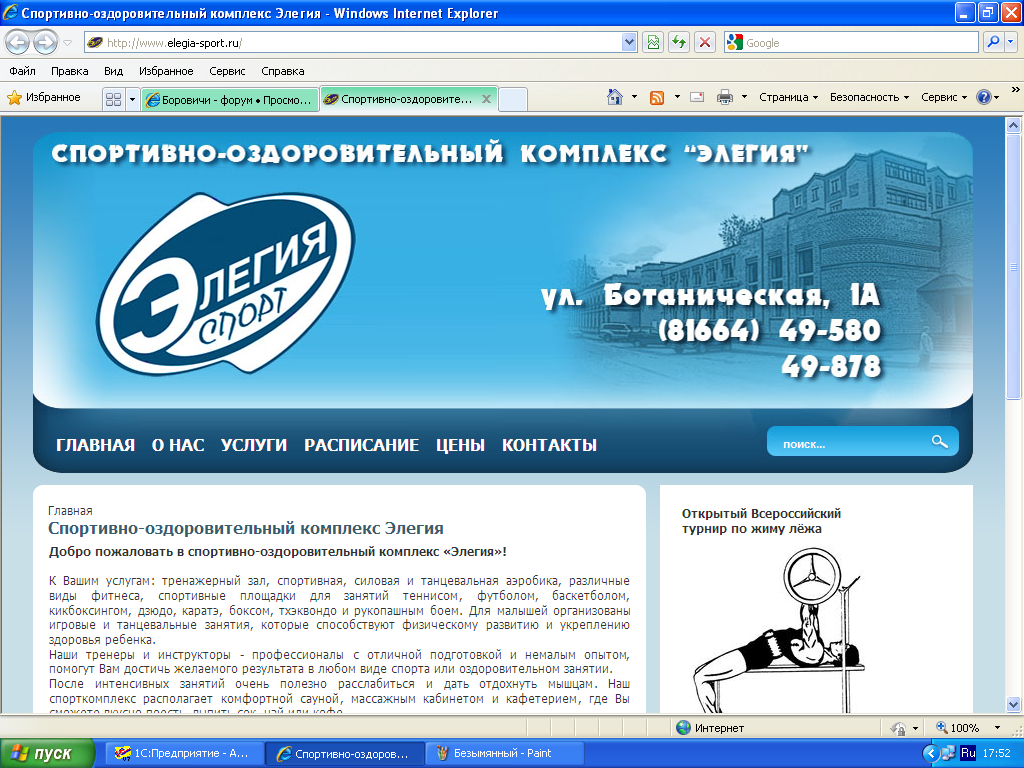
Task: Click the Интернет zone status indicator
Action: click(711, 728)
